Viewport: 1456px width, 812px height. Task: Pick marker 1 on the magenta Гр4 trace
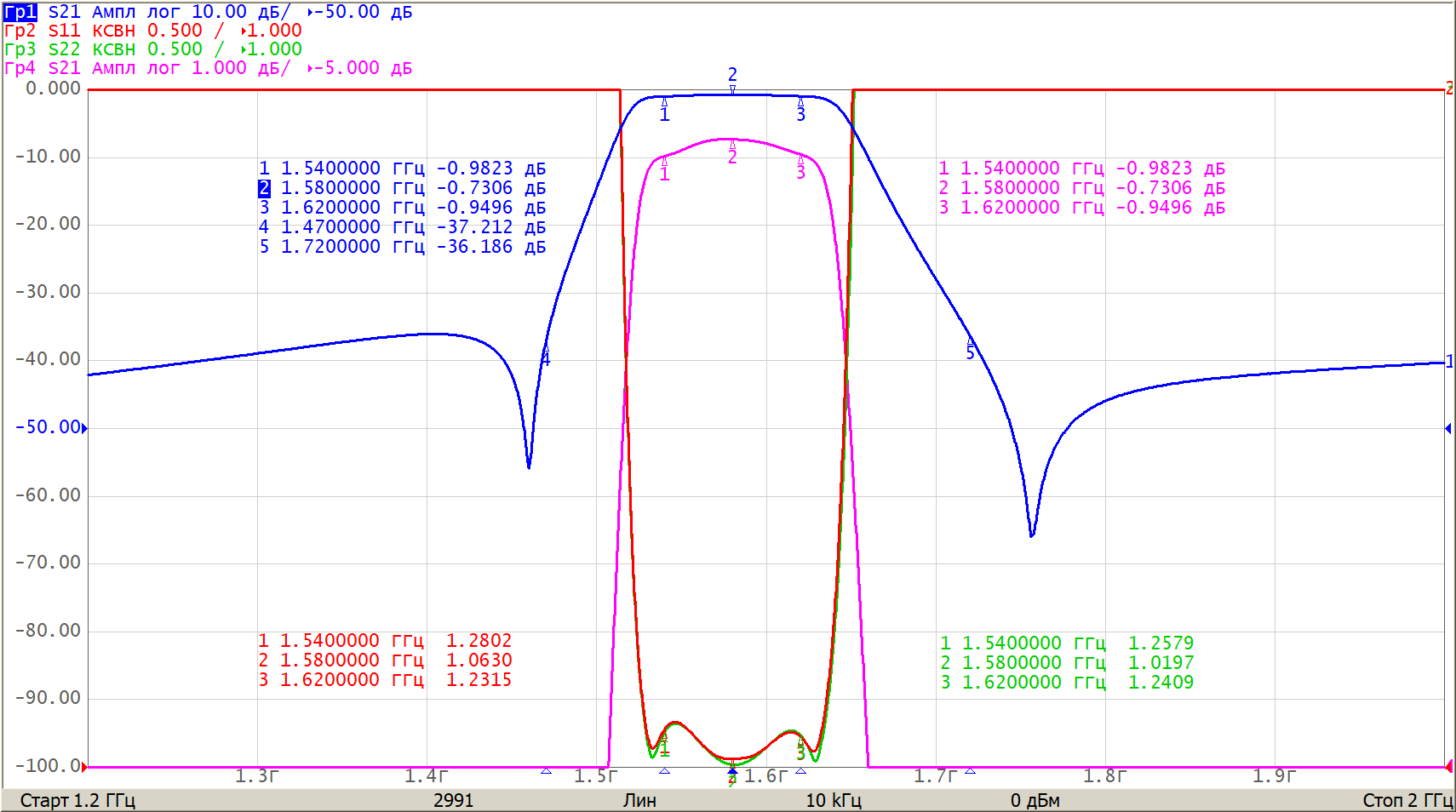click(x=665, y=170)
